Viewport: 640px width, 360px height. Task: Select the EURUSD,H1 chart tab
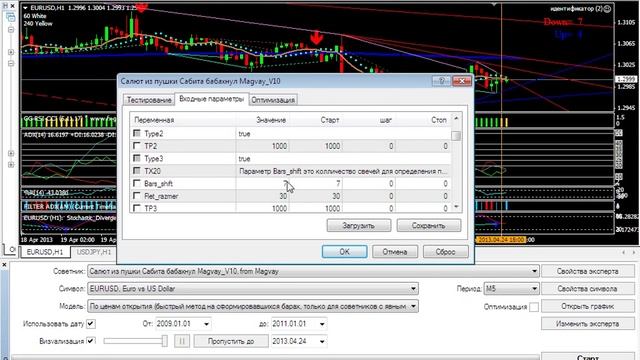click(x=45, y=252)
